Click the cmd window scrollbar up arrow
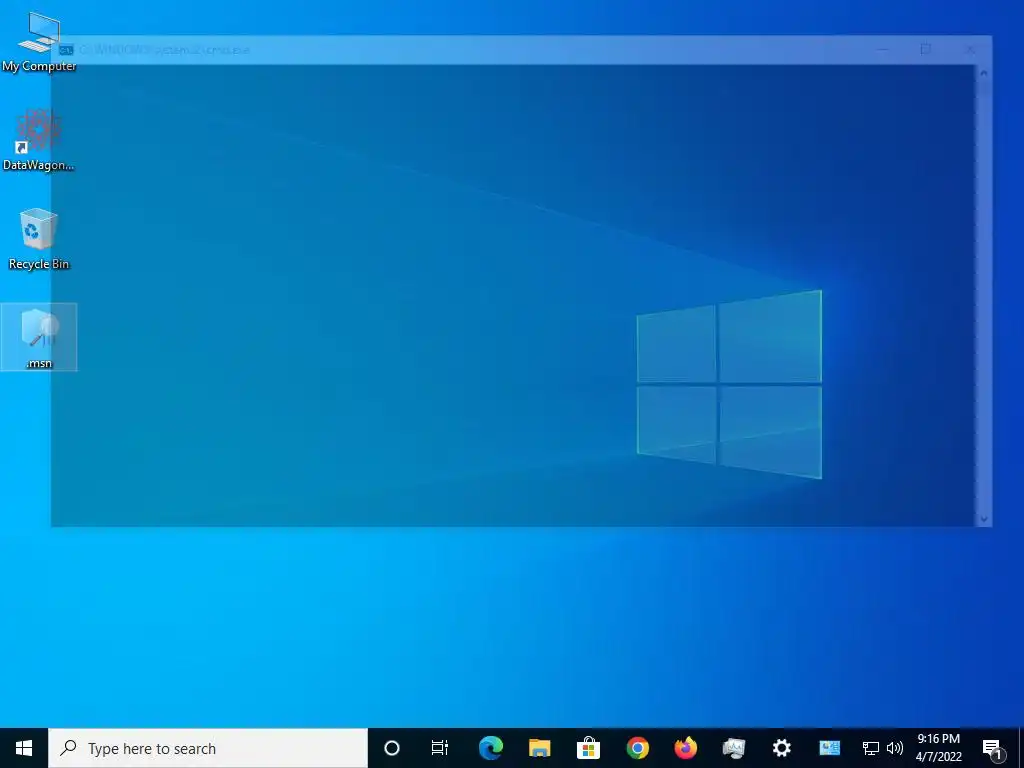 [984, 72]
